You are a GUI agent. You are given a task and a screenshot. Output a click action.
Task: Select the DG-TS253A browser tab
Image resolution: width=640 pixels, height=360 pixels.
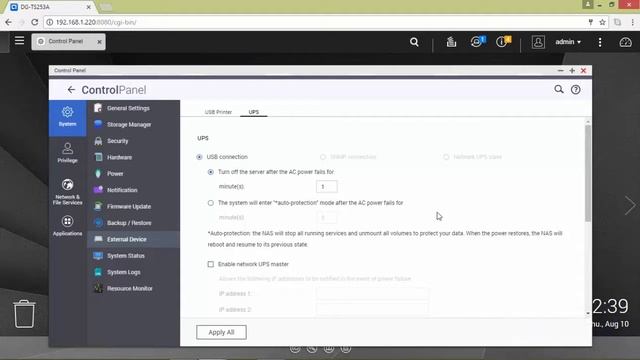click(x=51, y=7)
